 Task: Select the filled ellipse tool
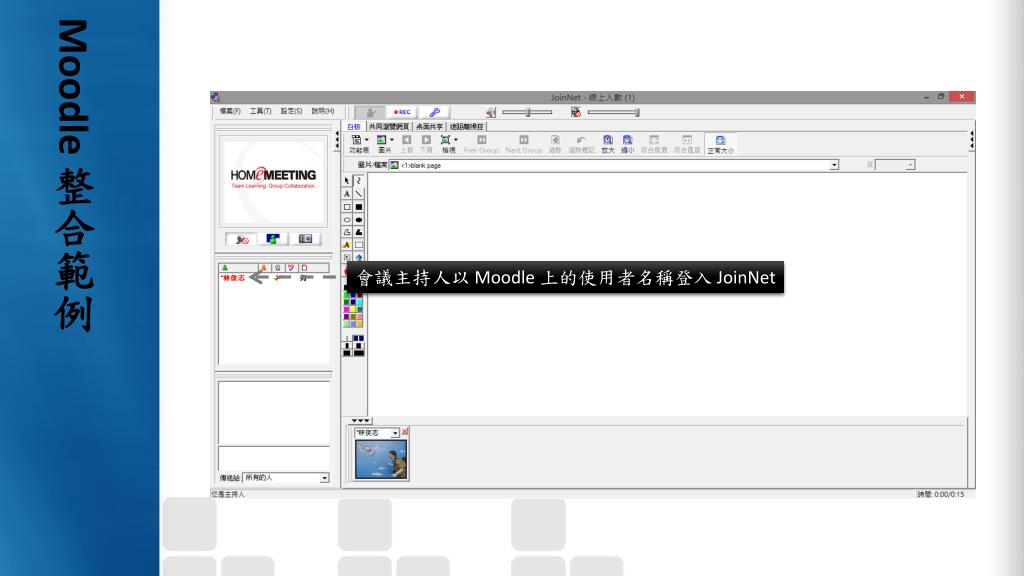[x=359, y=220]
